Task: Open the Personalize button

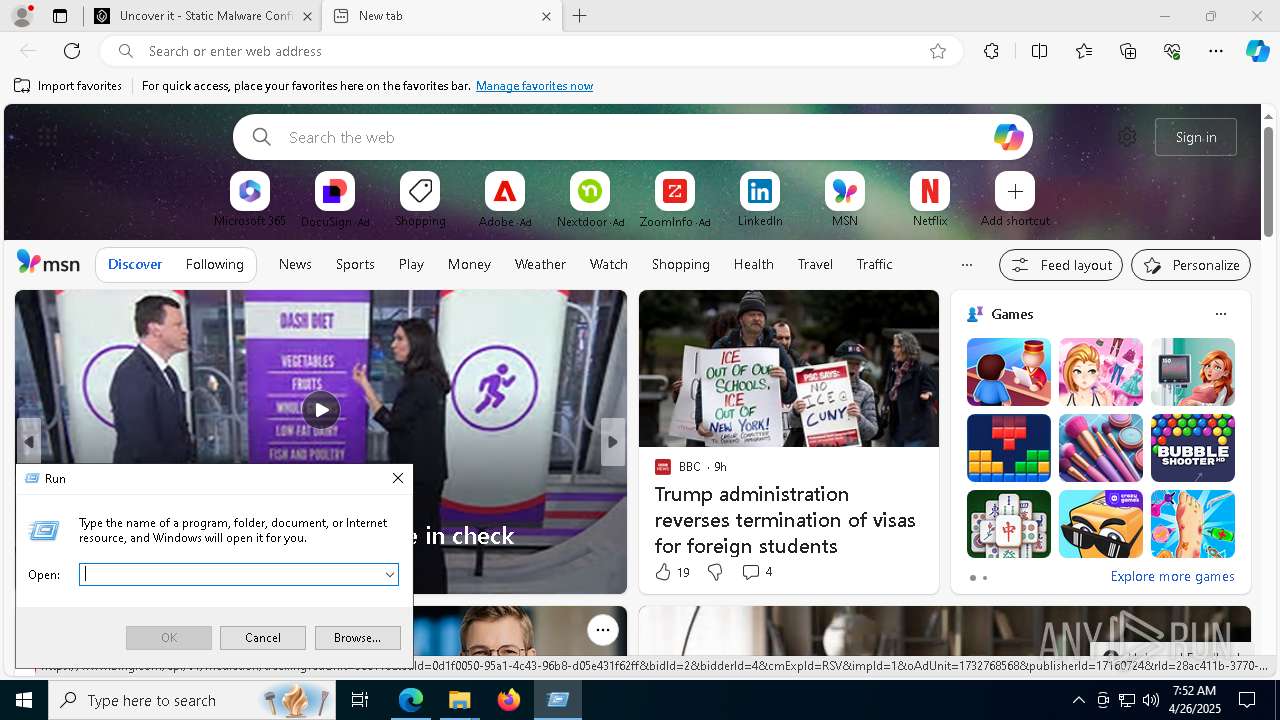Action: [1191, 265]
